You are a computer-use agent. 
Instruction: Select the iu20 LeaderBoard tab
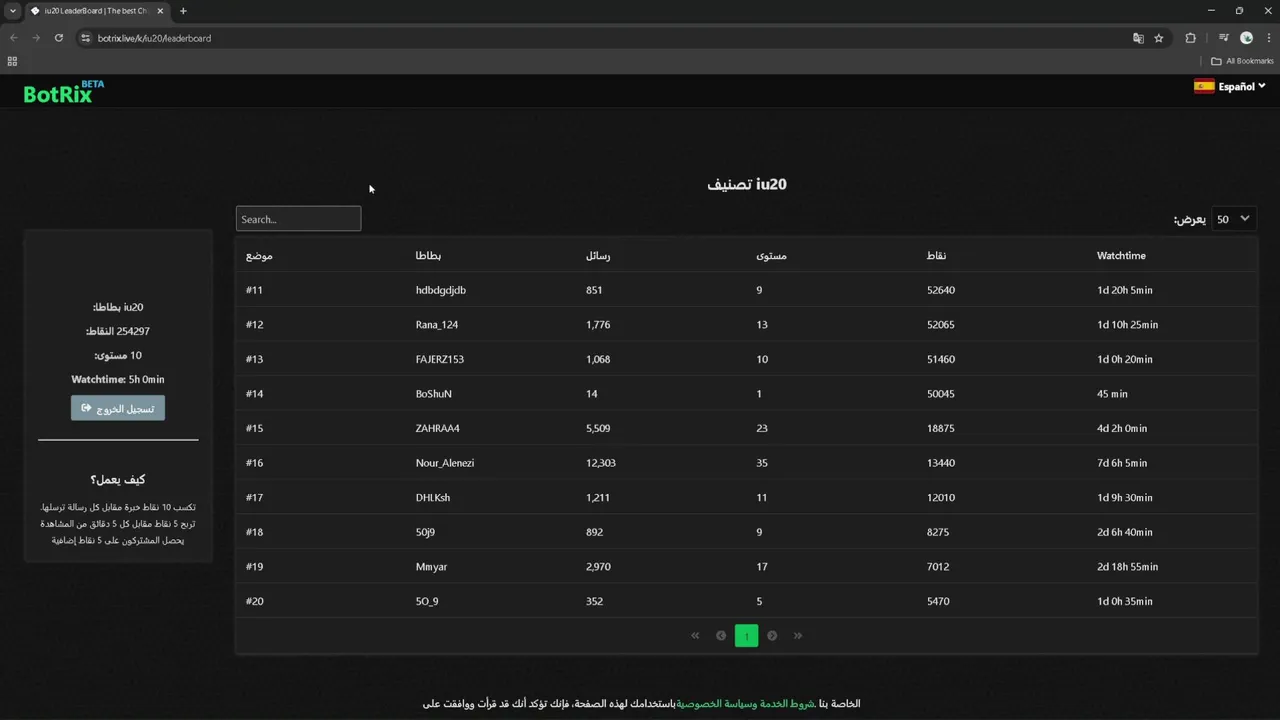[97, 11]
